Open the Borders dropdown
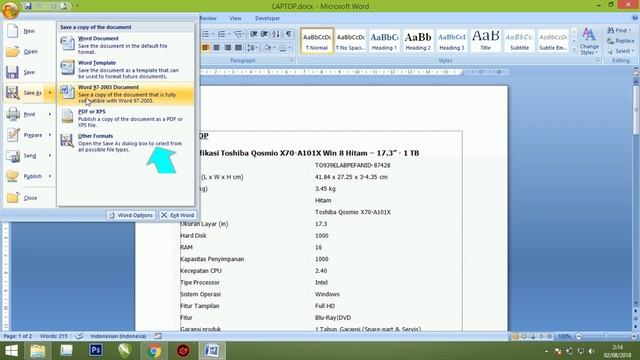This screenshot has height=360, width=640. (285, 48)
